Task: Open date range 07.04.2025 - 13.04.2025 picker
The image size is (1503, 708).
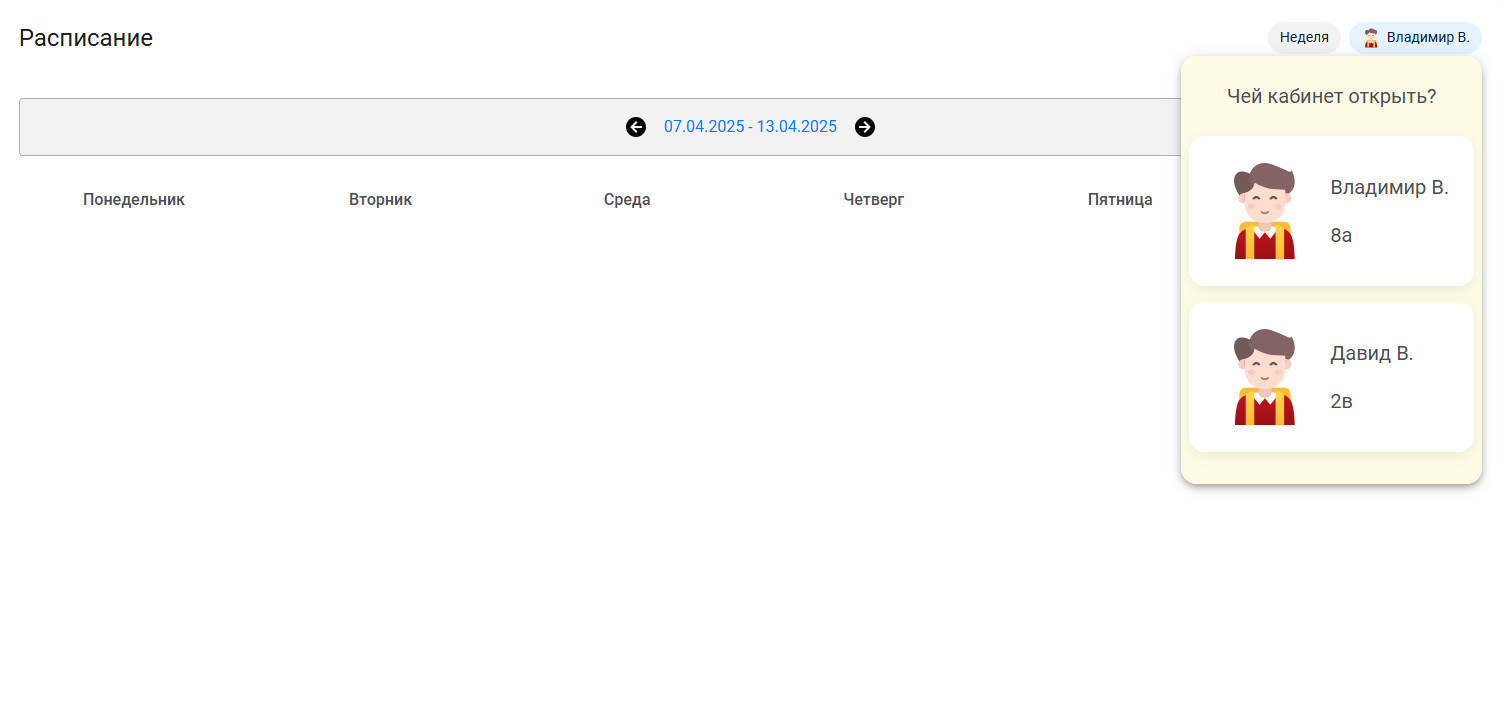Action: pyautogui.click(x=750, y=127)
